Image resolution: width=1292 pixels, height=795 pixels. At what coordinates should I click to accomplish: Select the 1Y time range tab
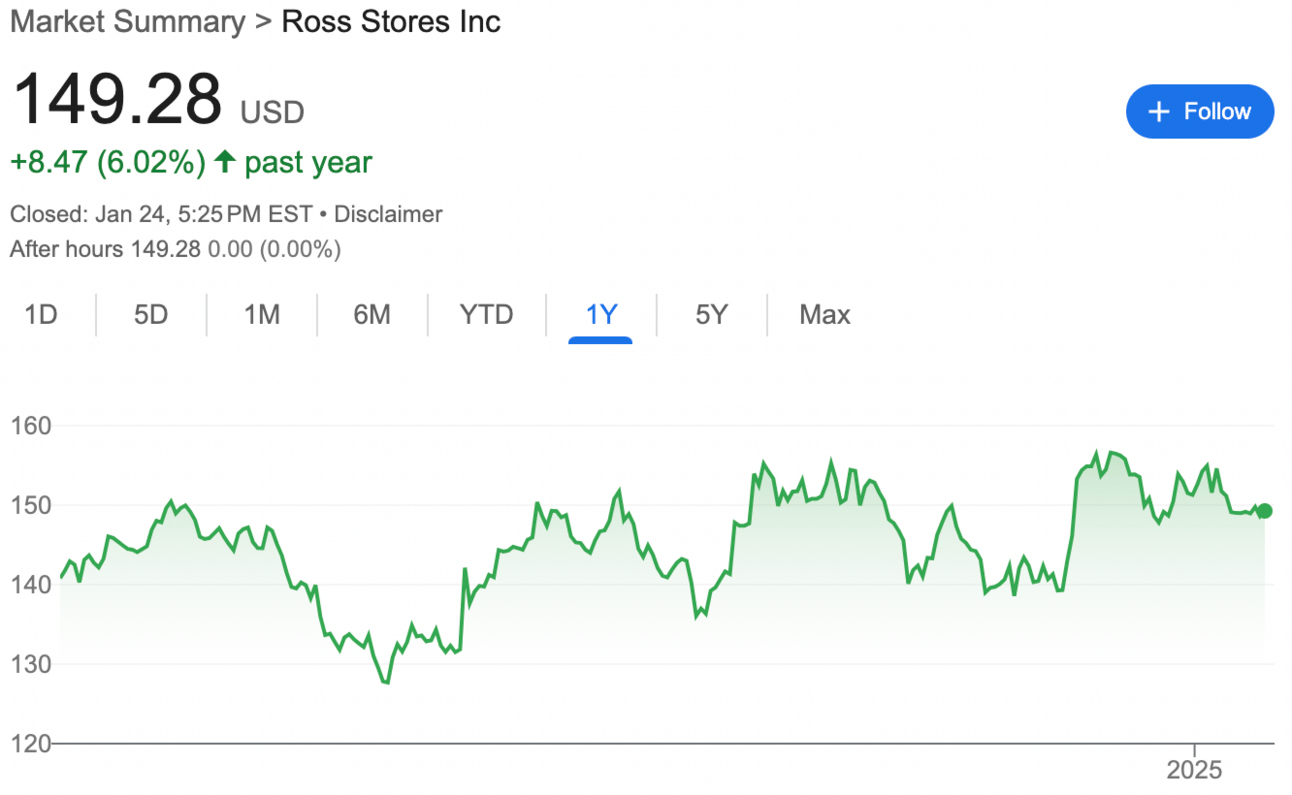(x=601, y=315)
